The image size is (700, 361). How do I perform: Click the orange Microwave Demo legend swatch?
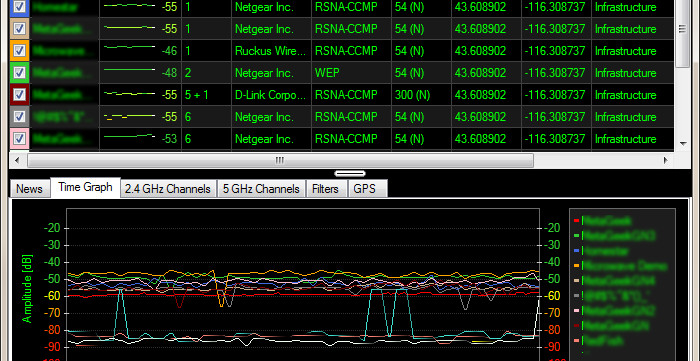point(576,266)
